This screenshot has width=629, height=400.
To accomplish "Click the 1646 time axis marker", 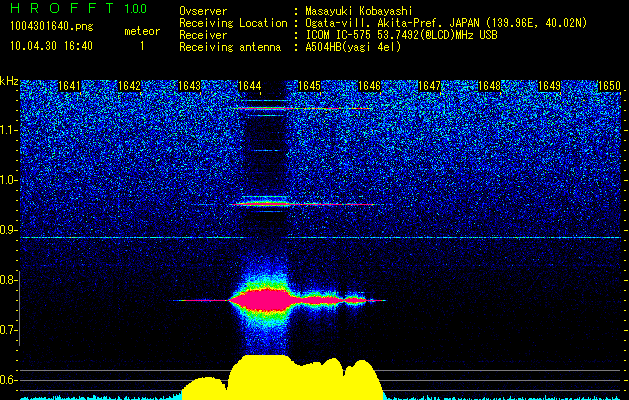I will [x=369, y=86].
